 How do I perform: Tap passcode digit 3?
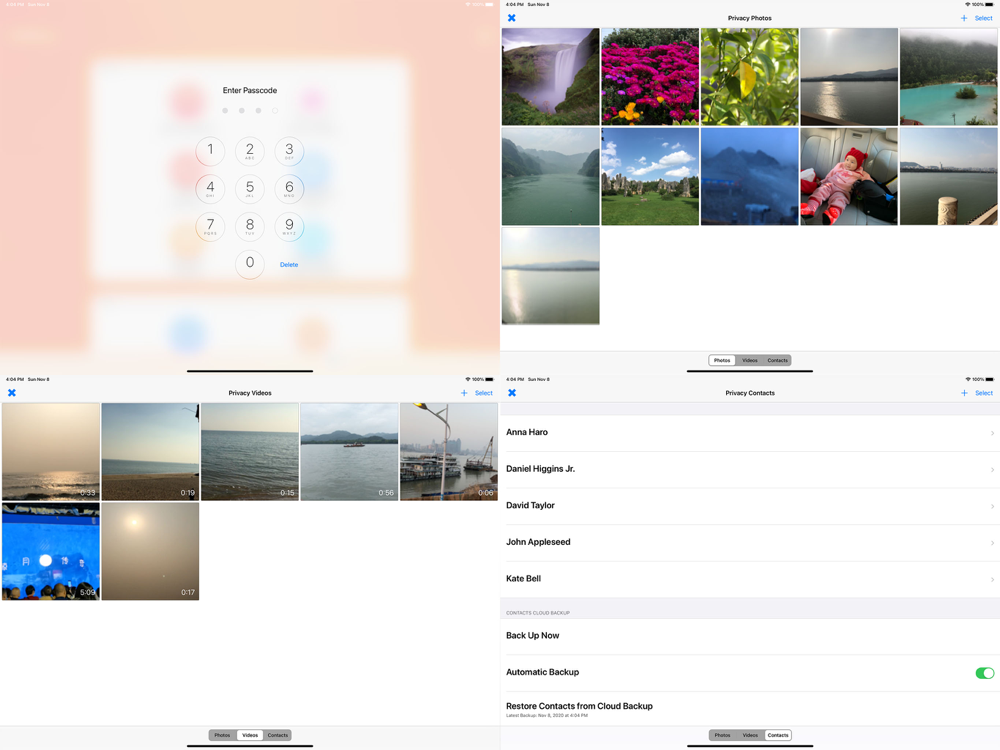[x=289, y=151]
